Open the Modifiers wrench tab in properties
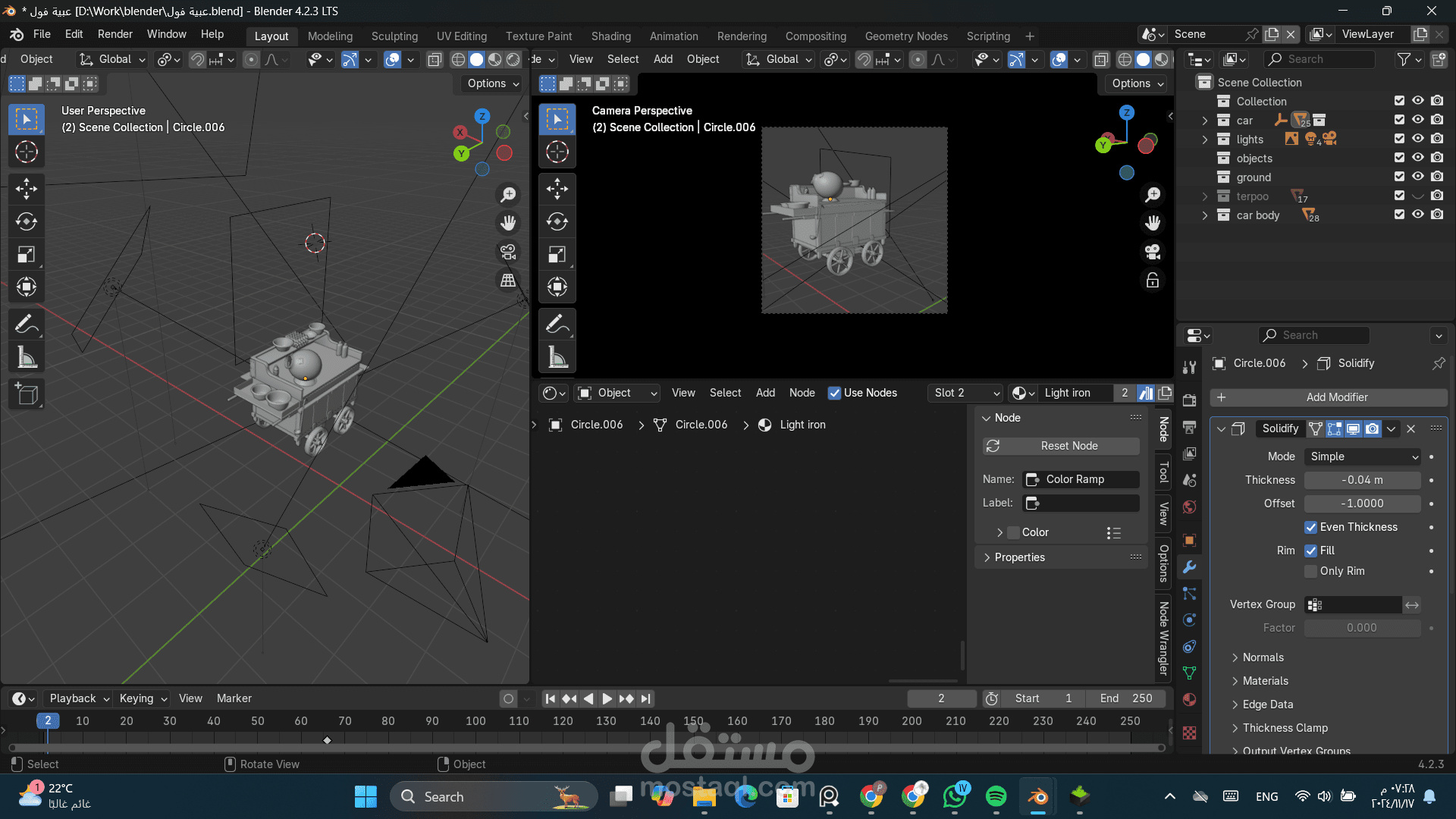Viewport: 1456px width, 819px height. pos(1189,567)
